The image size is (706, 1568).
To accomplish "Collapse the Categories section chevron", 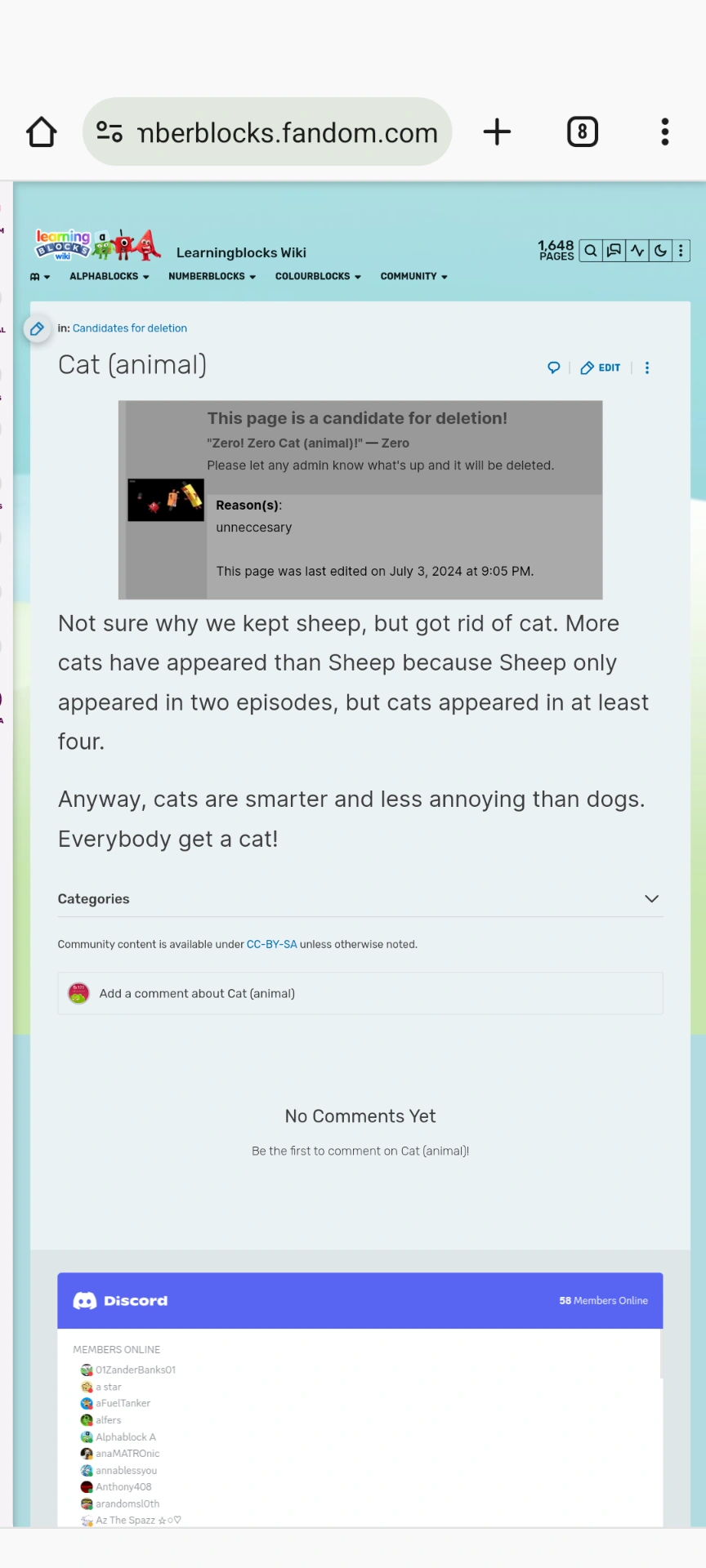I will [651, 898].
